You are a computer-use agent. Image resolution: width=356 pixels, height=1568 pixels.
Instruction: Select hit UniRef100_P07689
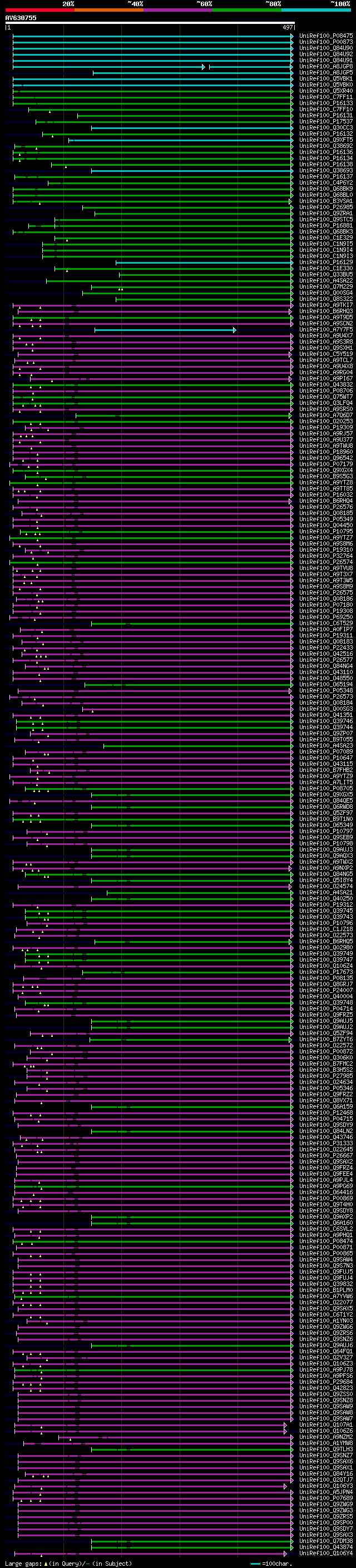326,1498
